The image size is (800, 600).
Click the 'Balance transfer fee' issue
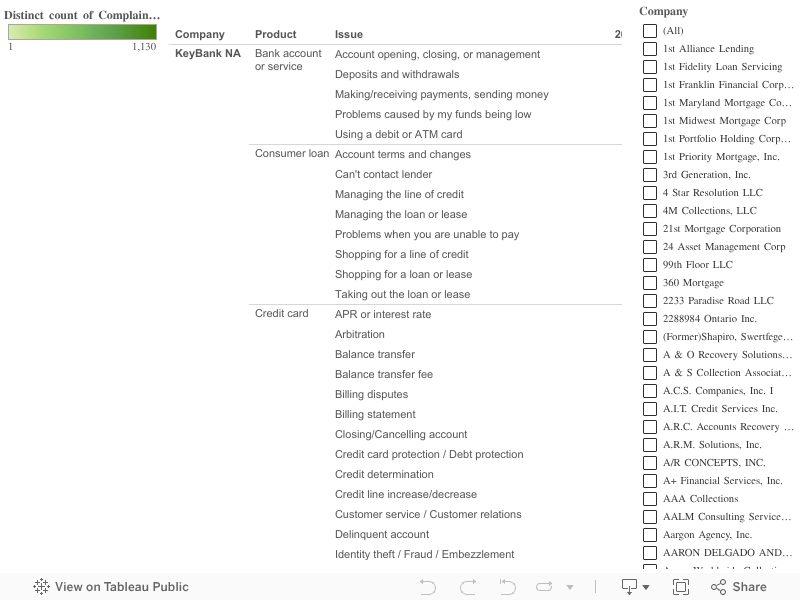click(384, 374)
